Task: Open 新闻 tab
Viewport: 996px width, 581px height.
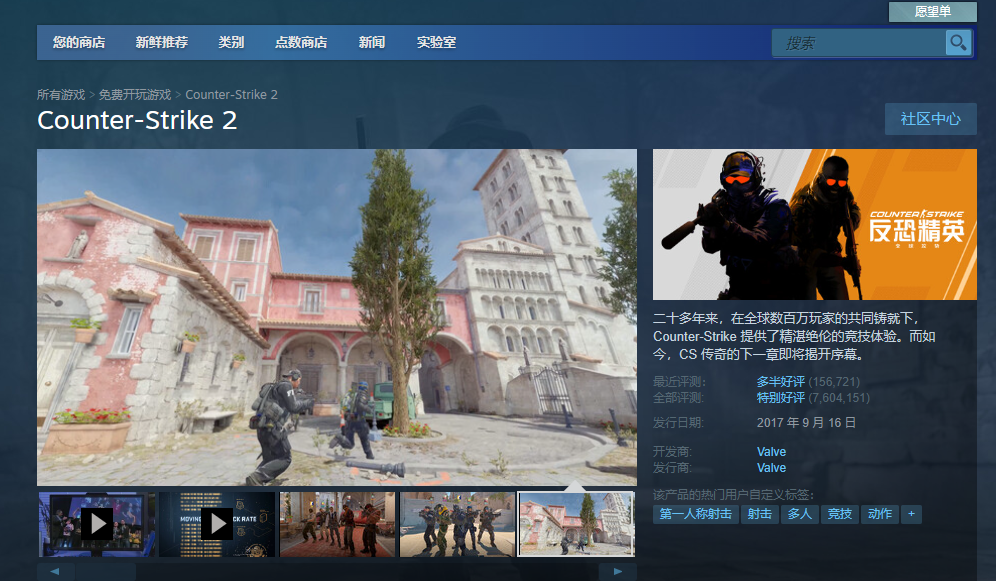Action: click(x=372, y=43)
